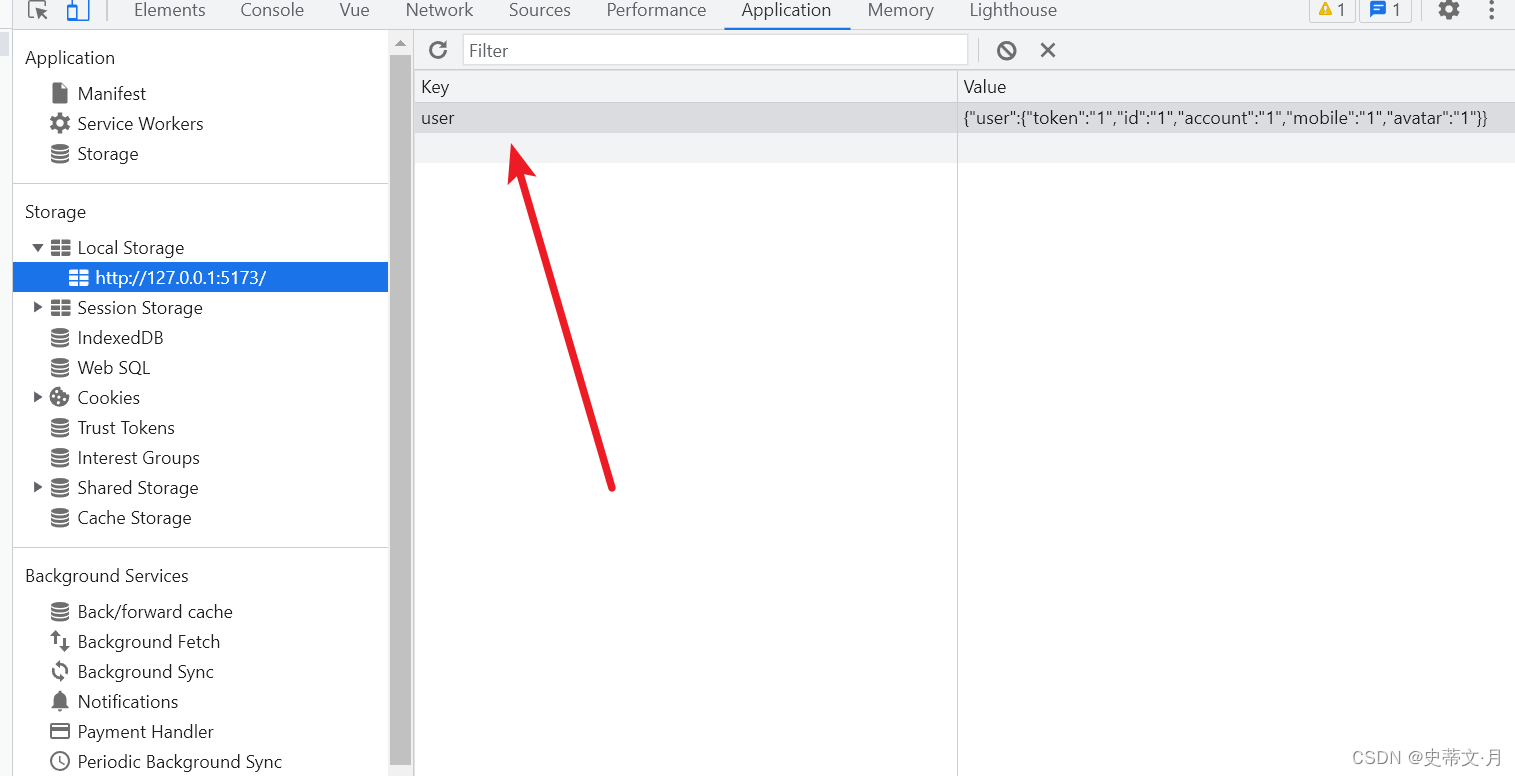Viewport: 1515px width, 776px height.
Task: Expand the Shared Storage node
Action: click(x=38, y=487)
